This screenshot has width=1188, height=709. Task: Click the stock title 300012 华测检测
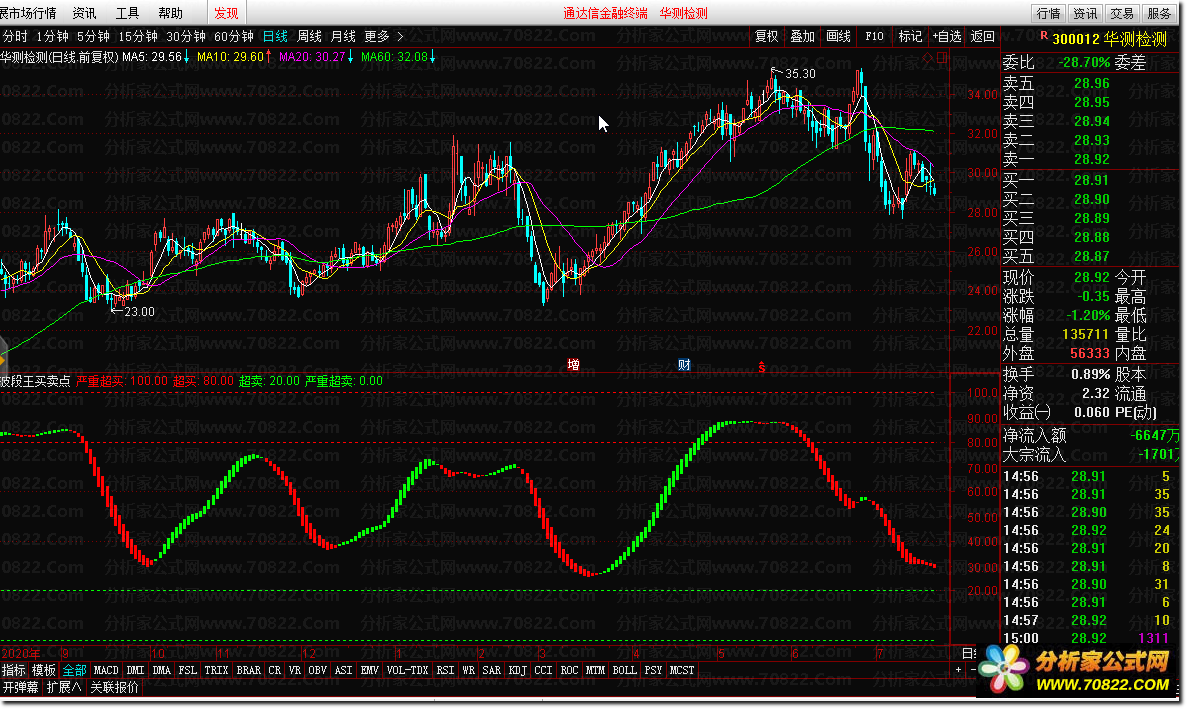[x=1110, y=39]
